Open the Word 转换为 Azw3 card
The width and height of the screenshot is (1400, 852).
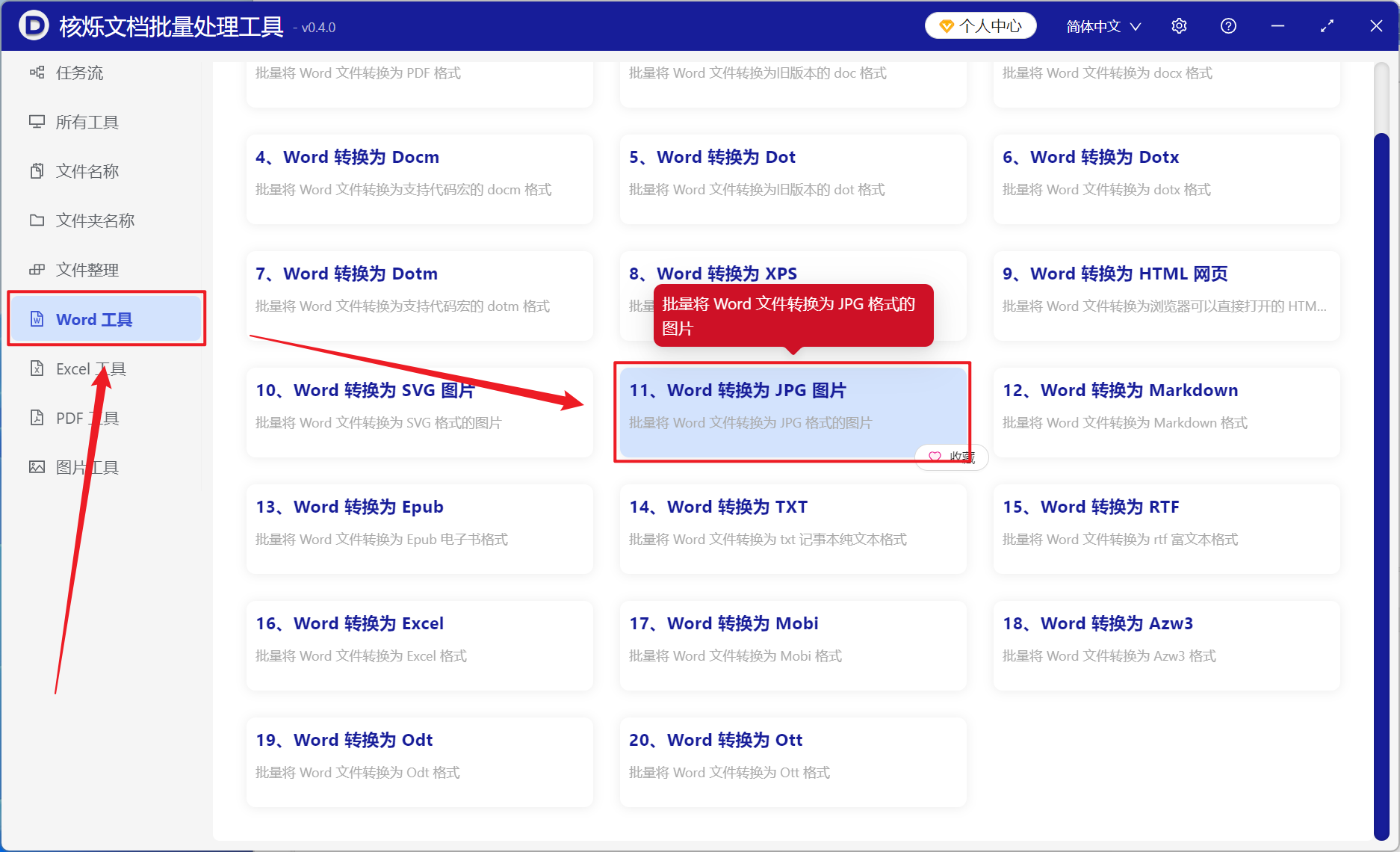click(1166, 646)
